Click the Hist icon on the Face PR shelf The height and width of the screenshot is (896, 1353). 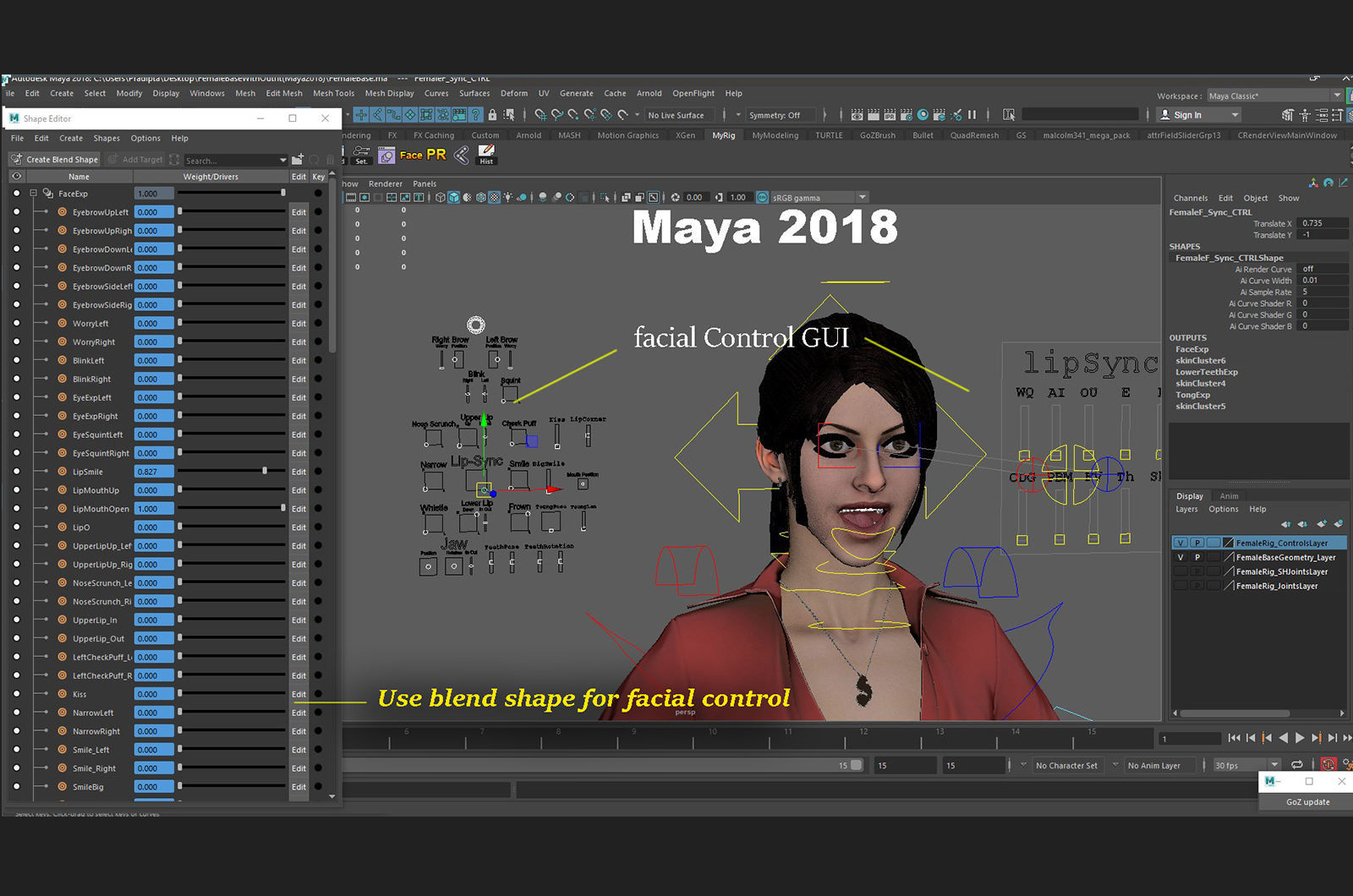click(486, 154)
